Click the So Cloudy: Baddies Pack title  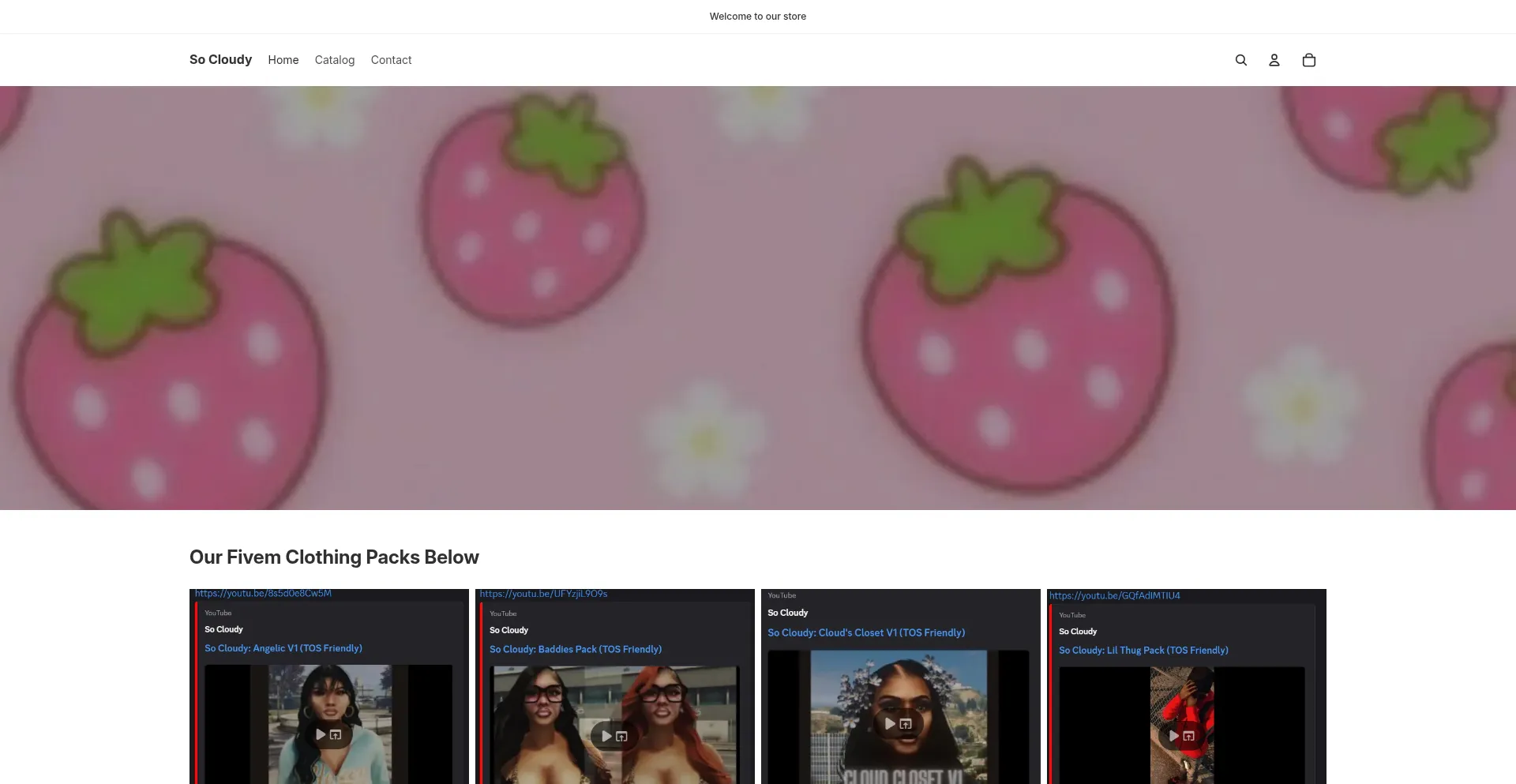tap(575, 649)
